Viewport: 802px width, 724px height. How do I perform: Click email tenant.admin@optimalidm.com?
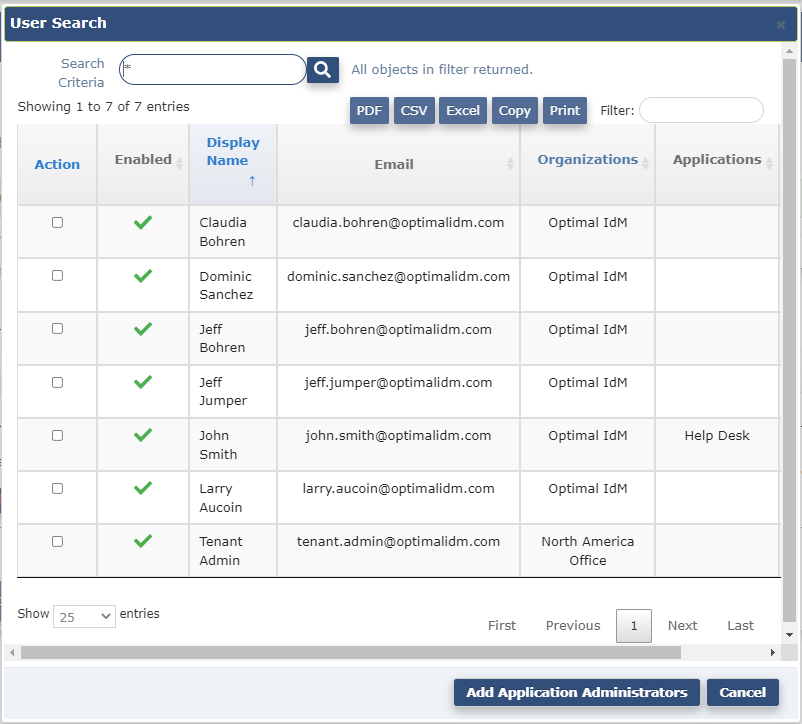[x=398, y=541]
